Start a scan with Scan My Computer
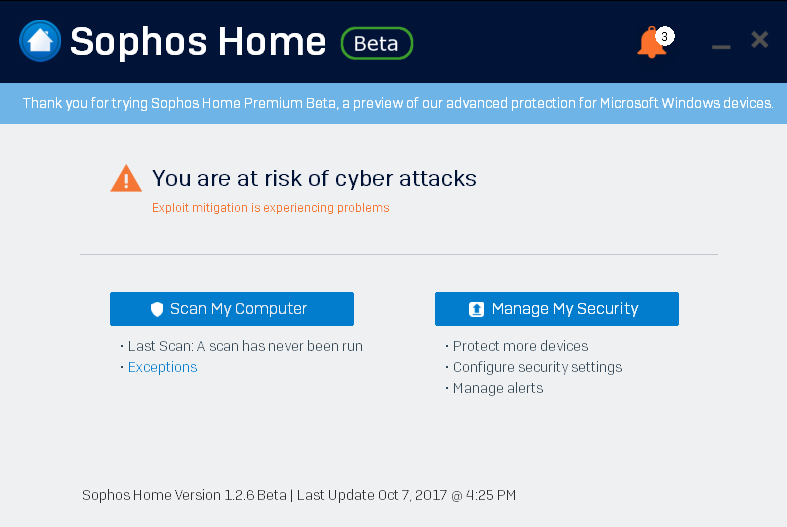 (x=232, y=309)
